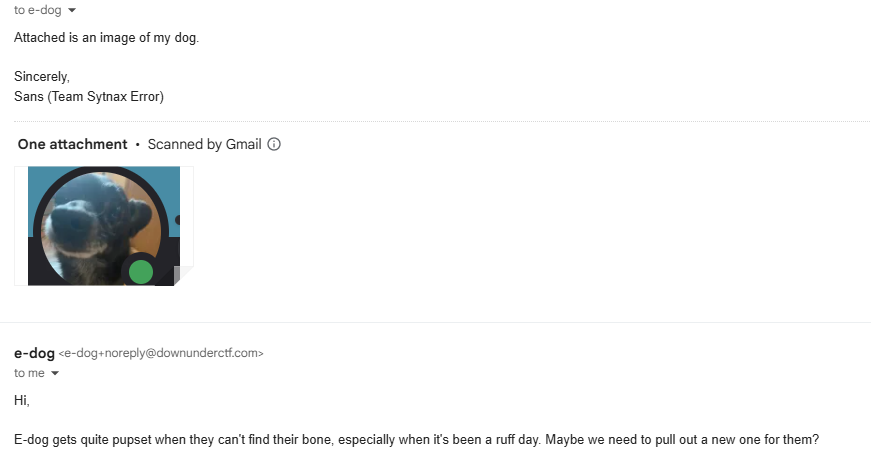Expand recipient details arrow beside 'to me'
Screen dimensions: 871x475
tap(55, 373)
